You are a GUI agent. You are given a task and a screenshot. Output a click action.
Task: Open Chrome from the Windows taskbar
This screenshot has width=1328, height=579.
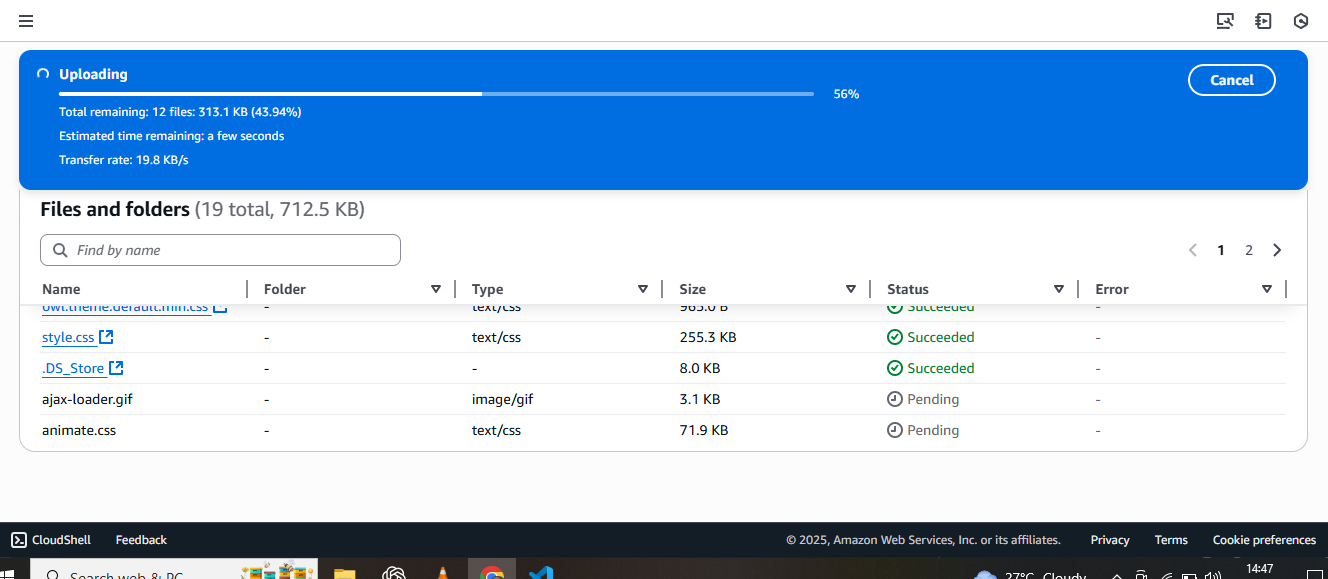491,573
